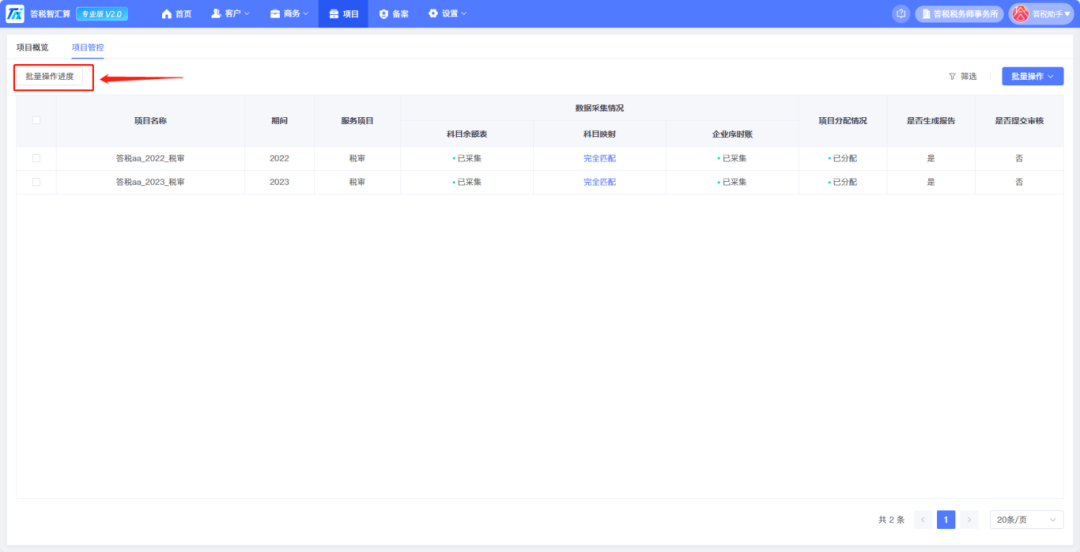Click 已分配 status in the 2022 row
This screenshot has height=552, width=1080.
pos(842,158)
